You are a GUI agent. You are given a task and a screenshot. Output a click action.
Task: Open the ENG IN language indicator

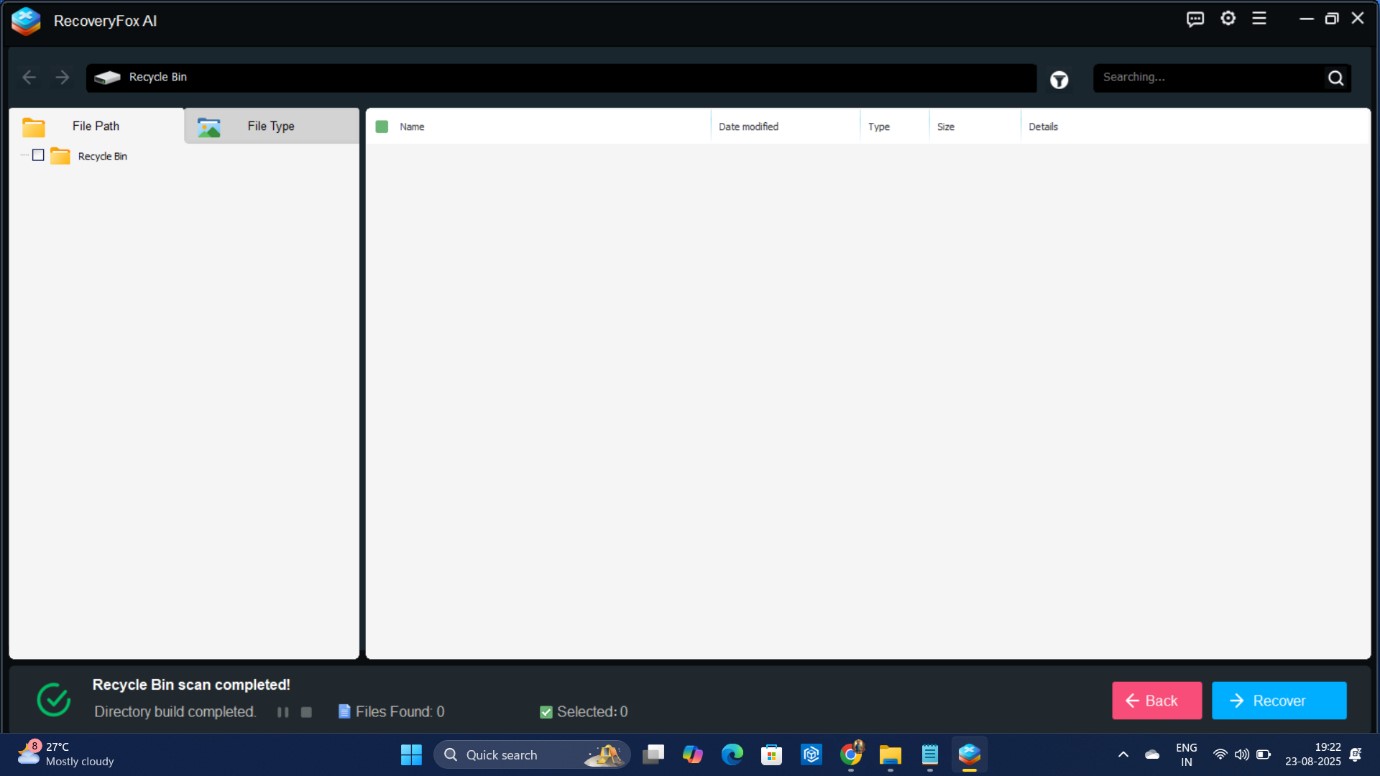1186,755
